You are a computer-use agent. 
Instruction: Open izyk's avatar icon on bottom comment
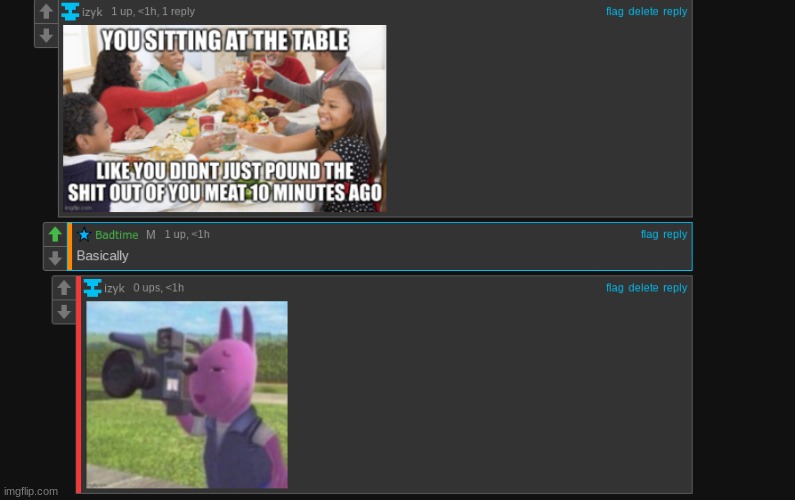tap(92, 288)
